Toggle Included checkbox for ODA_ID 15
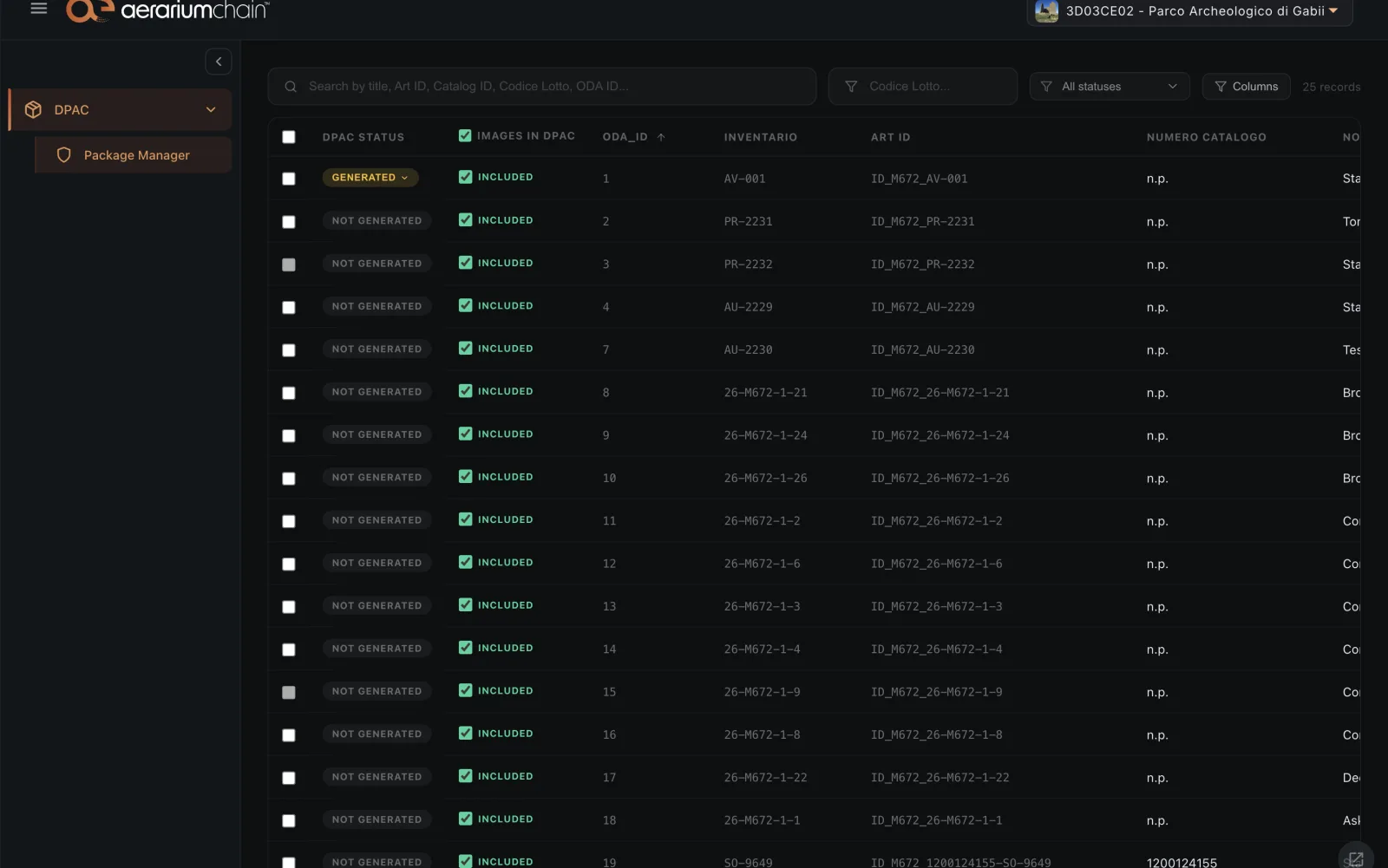Image resolution: width=1388 pixels, height=868 pixels. pos(466,690)
